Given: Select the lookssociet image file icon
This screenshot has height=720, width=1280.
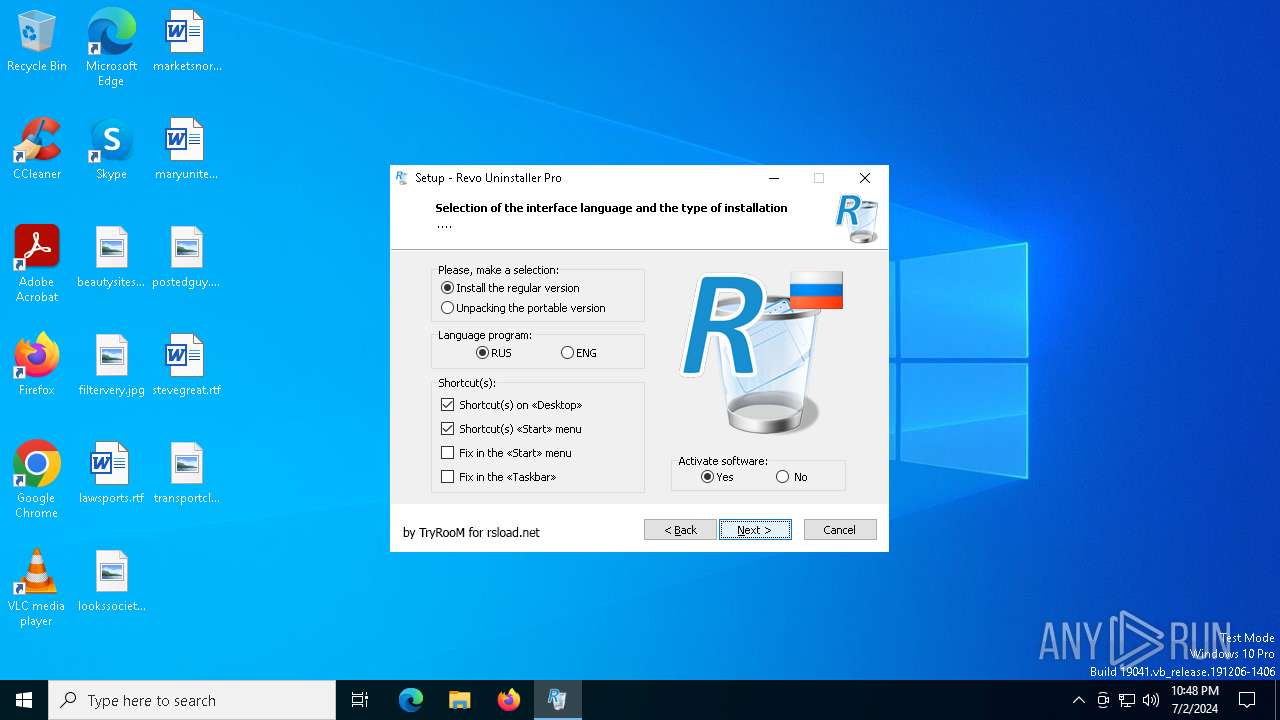Looking at the screenshot, I should pyautogui.click(x=111, y=582).
